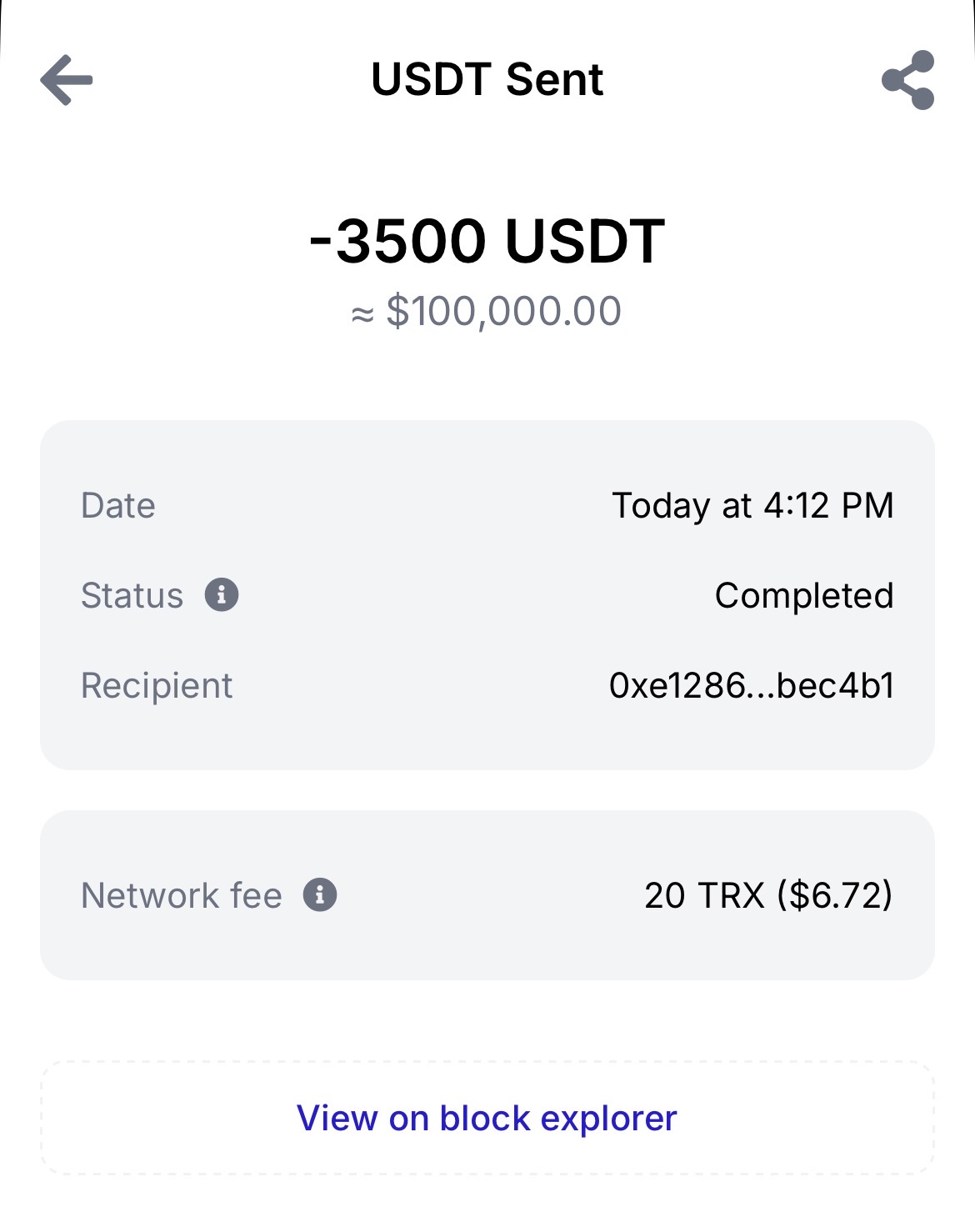Click the word 'Today' in the date value

(661, 506)
